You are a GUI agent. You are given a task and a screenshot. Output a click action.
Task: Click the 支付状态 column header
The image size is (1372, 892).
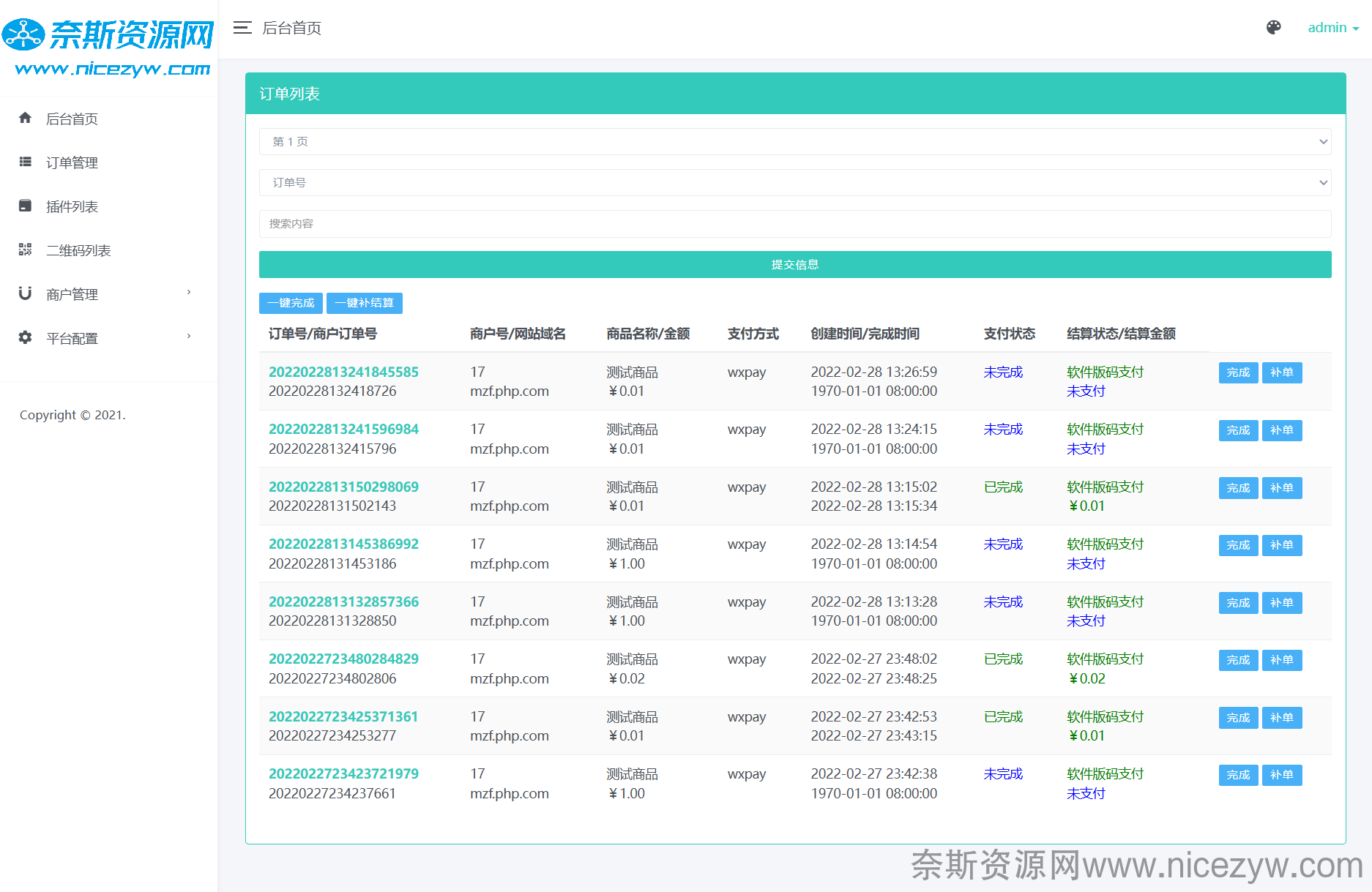(1010, 334)
